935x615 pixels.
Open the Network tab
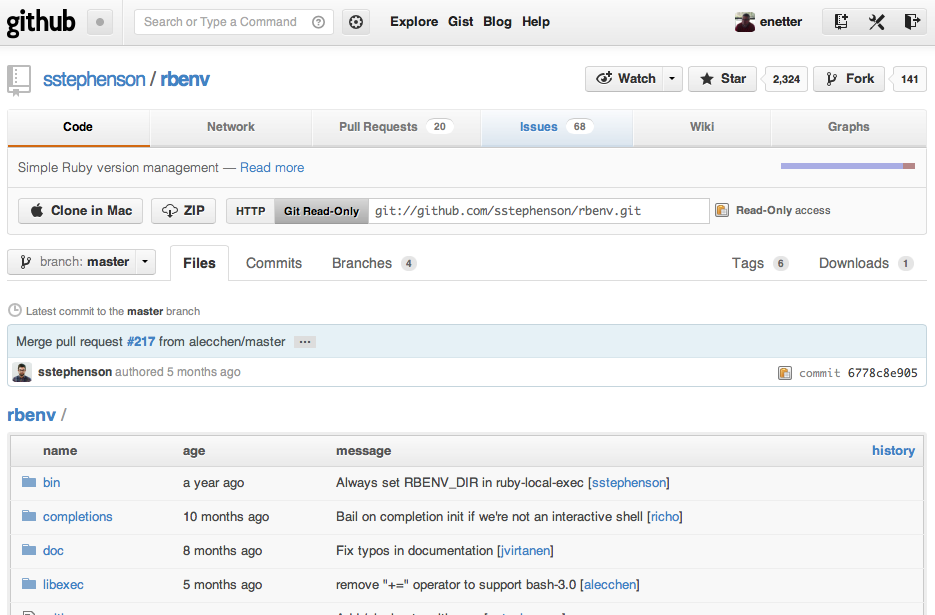(x=231, y=127)
